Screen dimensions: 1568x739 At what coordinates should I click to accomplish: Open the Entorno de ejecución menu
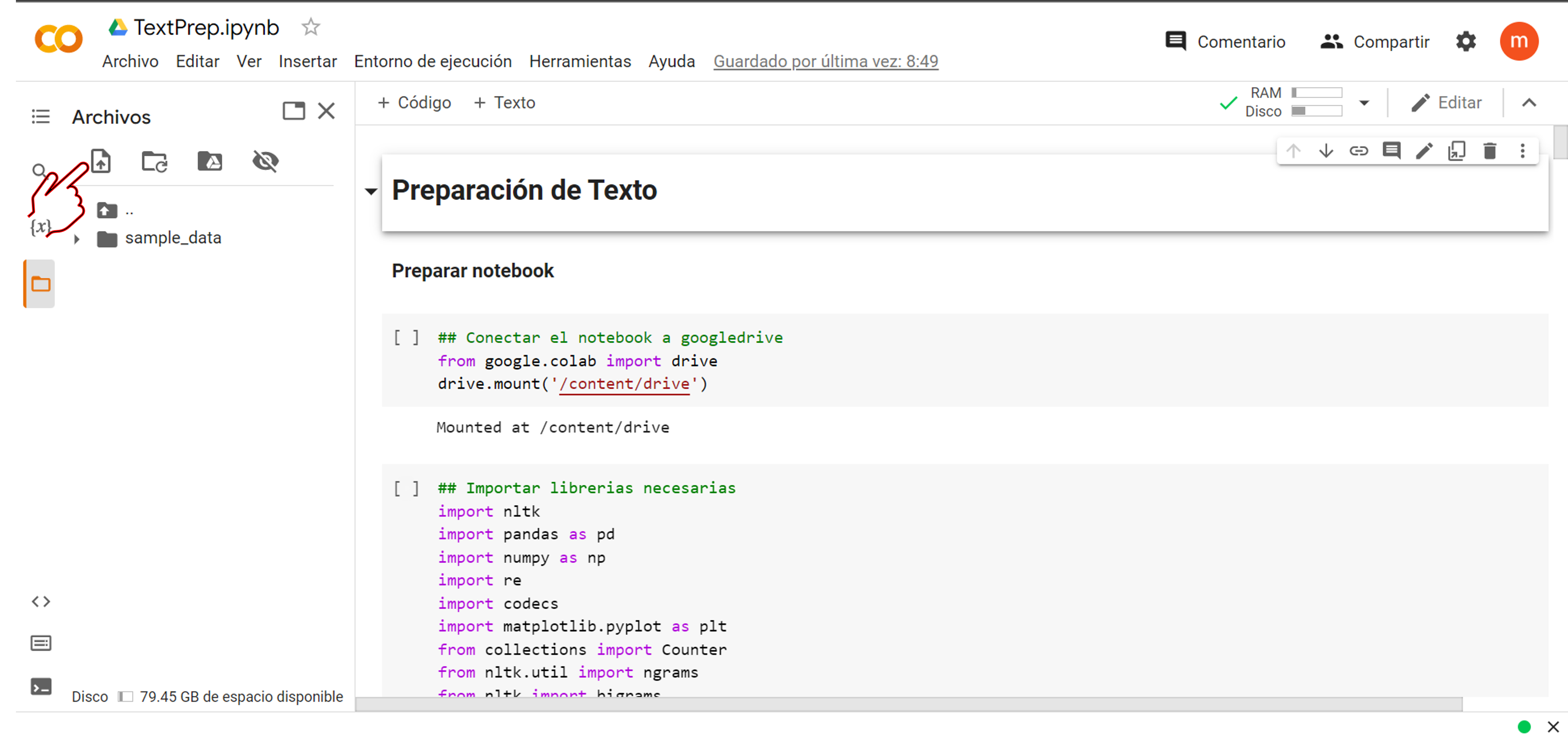coord(432,61)
